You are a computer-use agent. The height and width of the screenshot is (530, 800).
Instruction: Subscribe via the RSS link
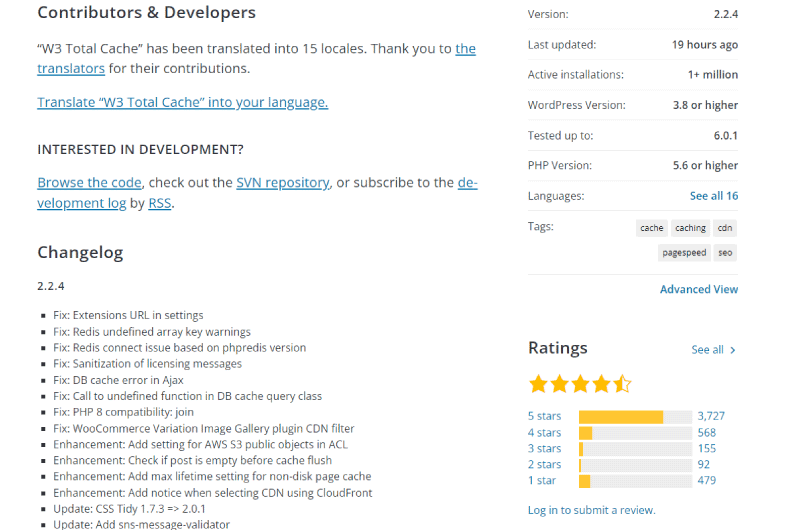[160, 203]
